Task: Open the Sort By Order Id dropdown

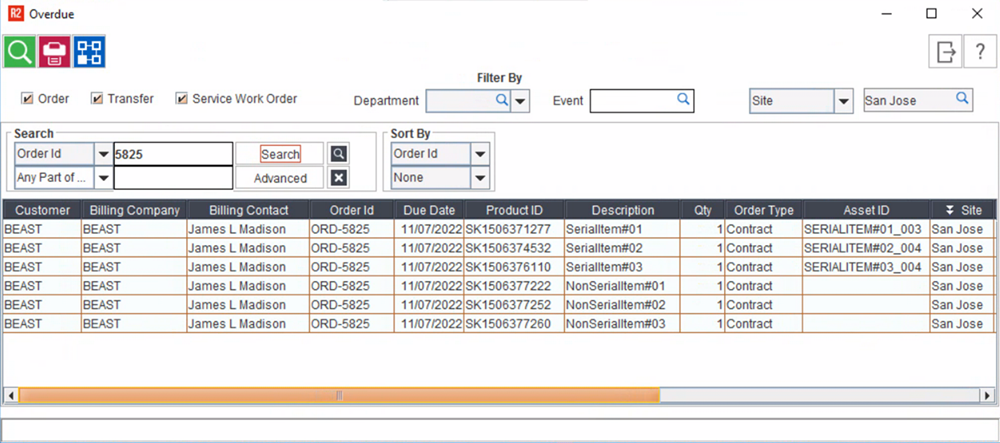Action: 479,154
